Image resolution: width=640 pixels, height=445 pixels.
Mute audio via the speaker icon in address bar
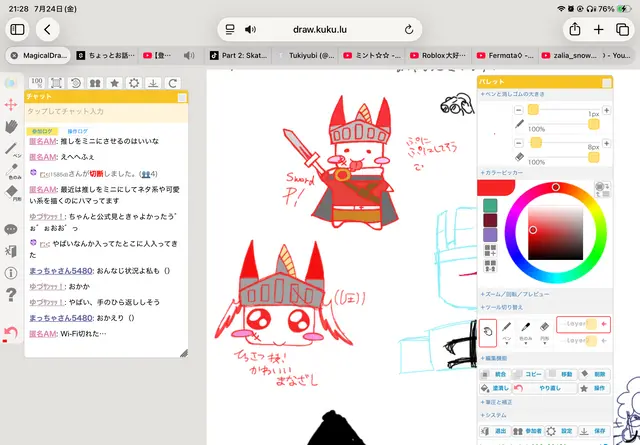250,29
